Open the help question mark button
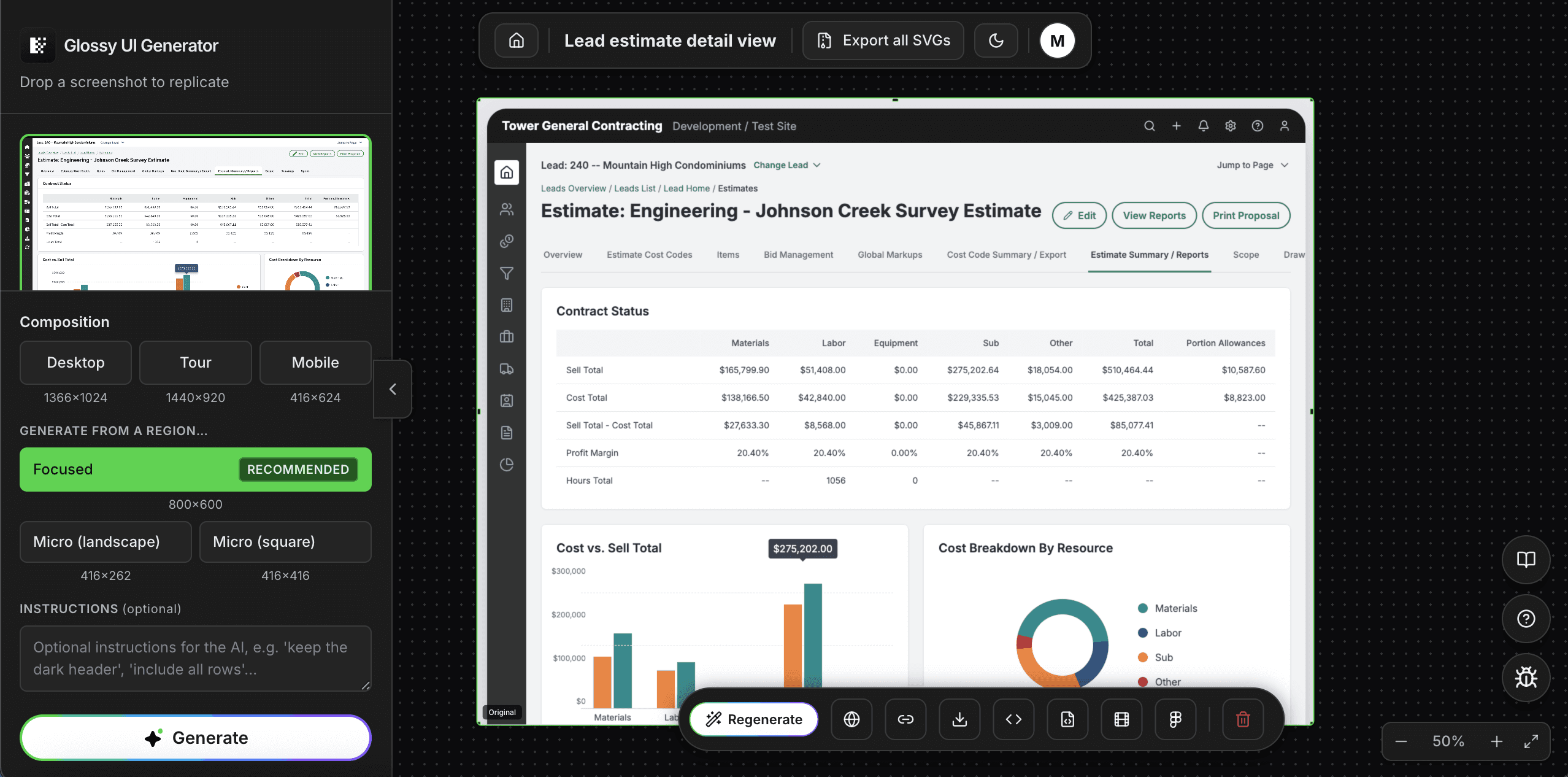This screenshot has width=1568, height=777. point(1526,618)
